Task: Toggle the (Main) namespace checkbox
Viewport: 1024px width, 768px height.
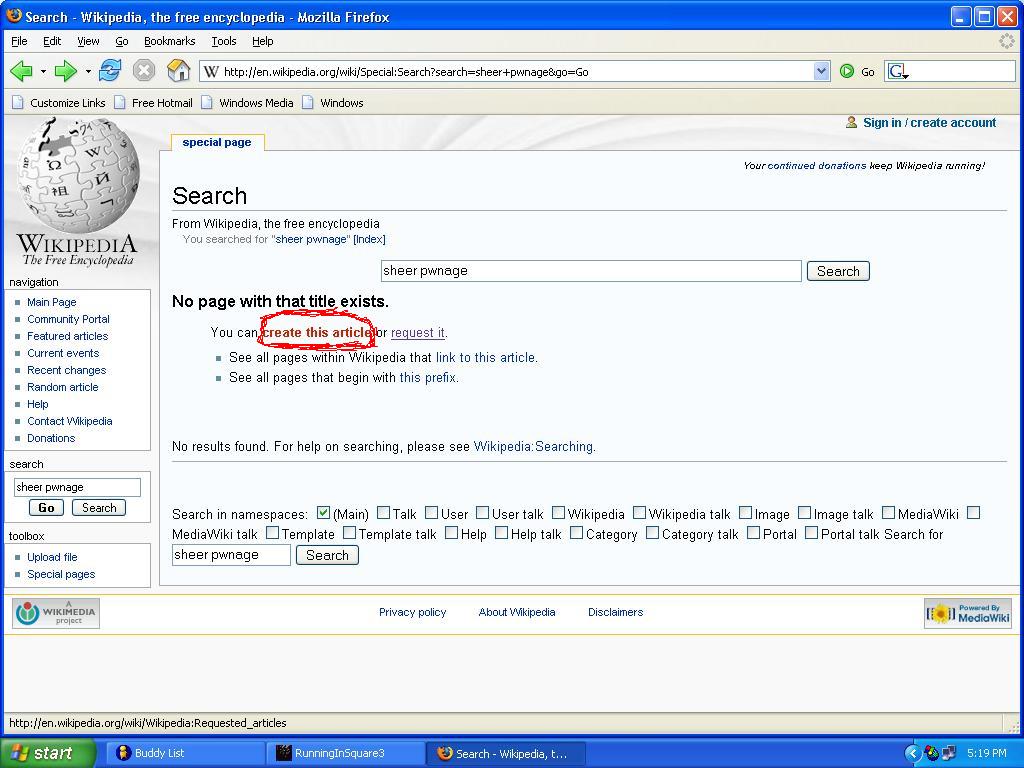Action: pyautogui.click(x=323, y=513)
